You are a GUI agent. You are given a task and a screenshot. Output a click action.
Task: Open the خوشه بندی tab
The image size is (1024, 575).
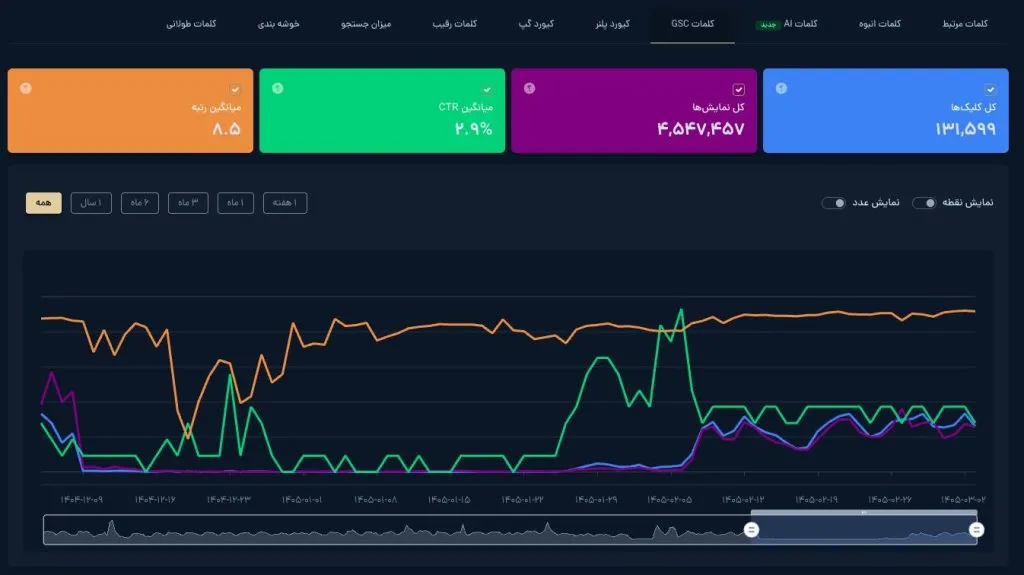[278, 24]
